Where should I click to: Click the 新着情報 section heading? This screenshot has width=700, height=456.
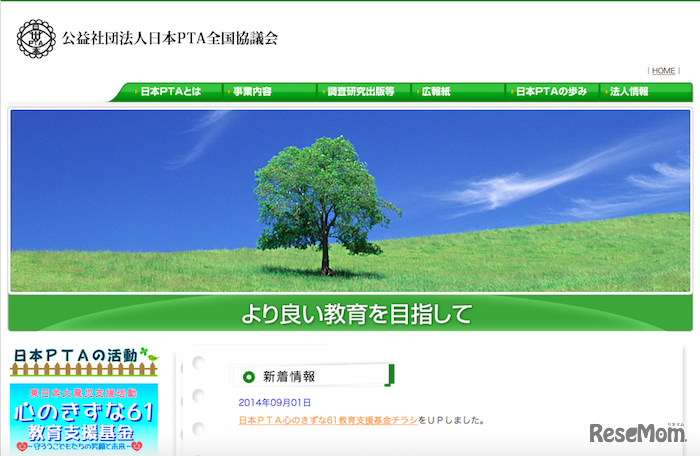point(289,377)
